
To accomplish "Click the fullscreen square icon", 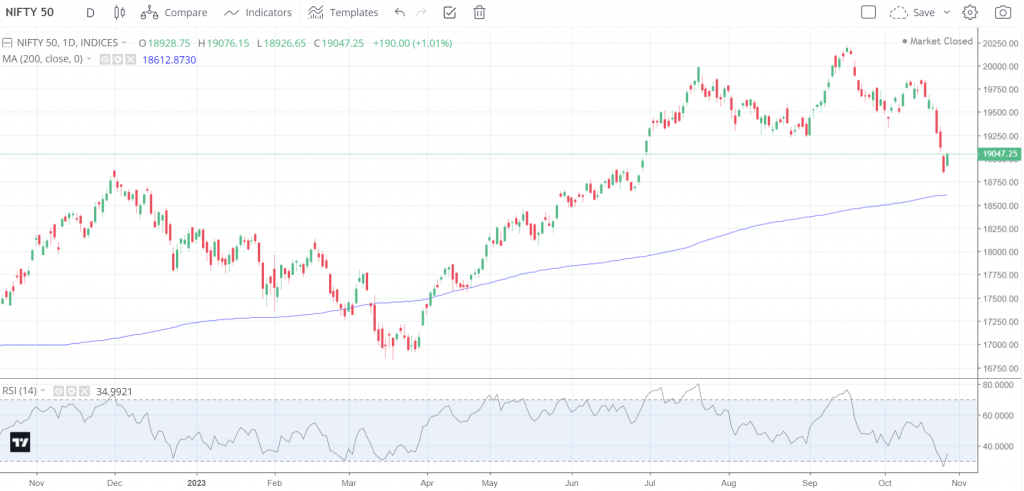I will coord(868,12).
